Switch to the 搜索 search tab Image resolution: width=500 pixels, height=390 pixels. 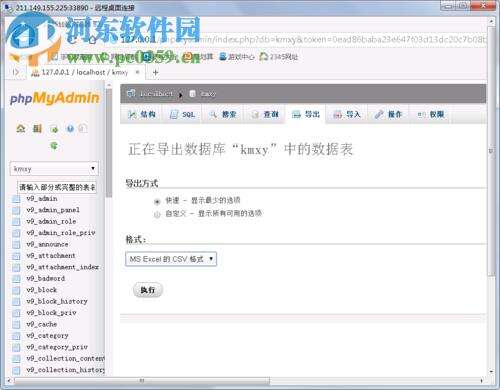pyautogui.click(x=223, y=115)
